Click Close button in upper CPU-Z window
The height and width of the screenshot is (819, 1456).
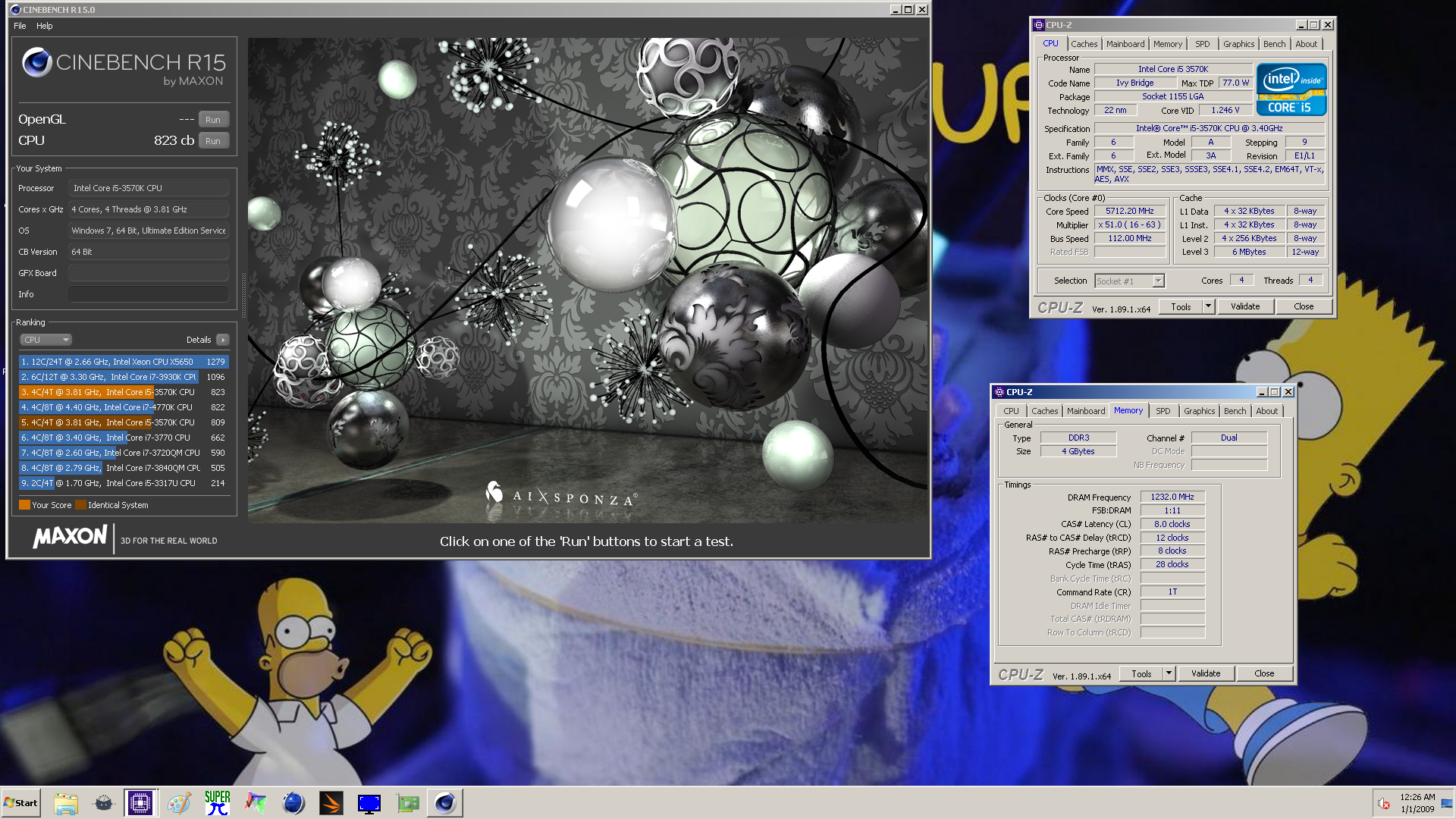tap(1304, 306)
